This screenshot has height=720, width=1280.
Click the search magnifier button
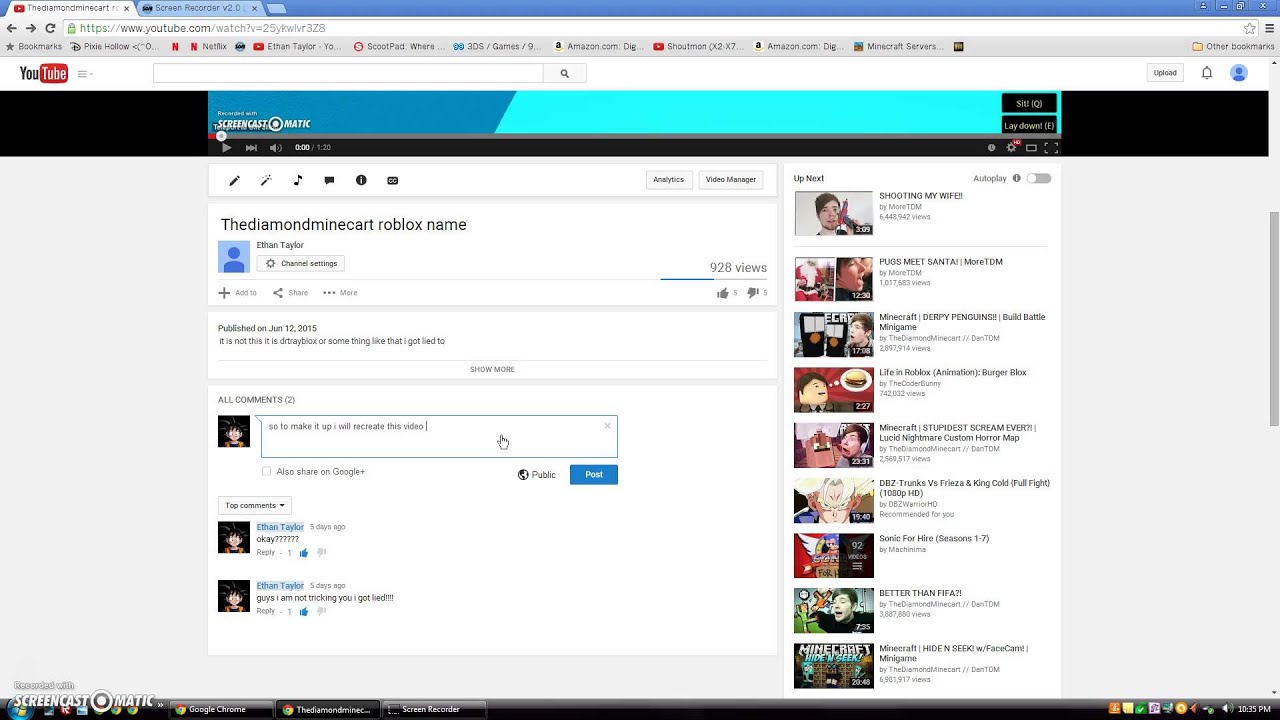[564, 73]
